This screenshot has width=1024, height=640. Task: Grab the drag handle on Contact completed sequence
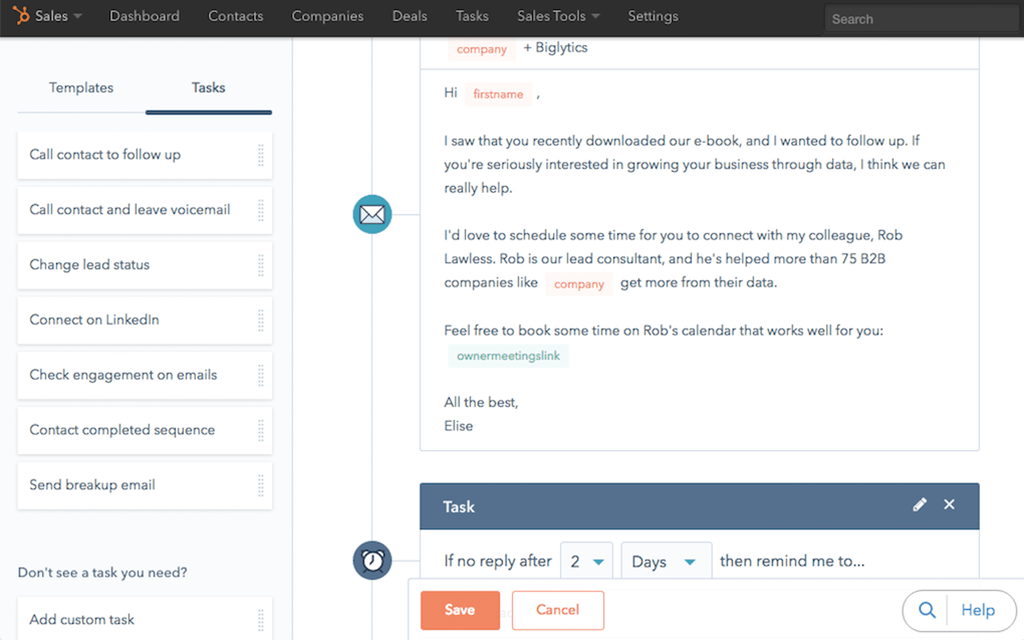(261, 430)
